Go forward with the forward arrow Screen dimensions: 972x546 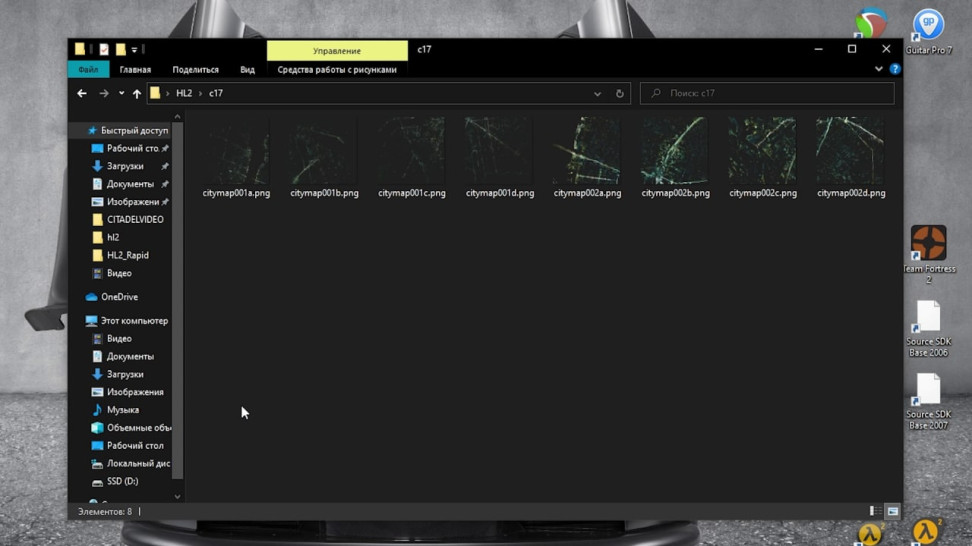pos(104,93)
